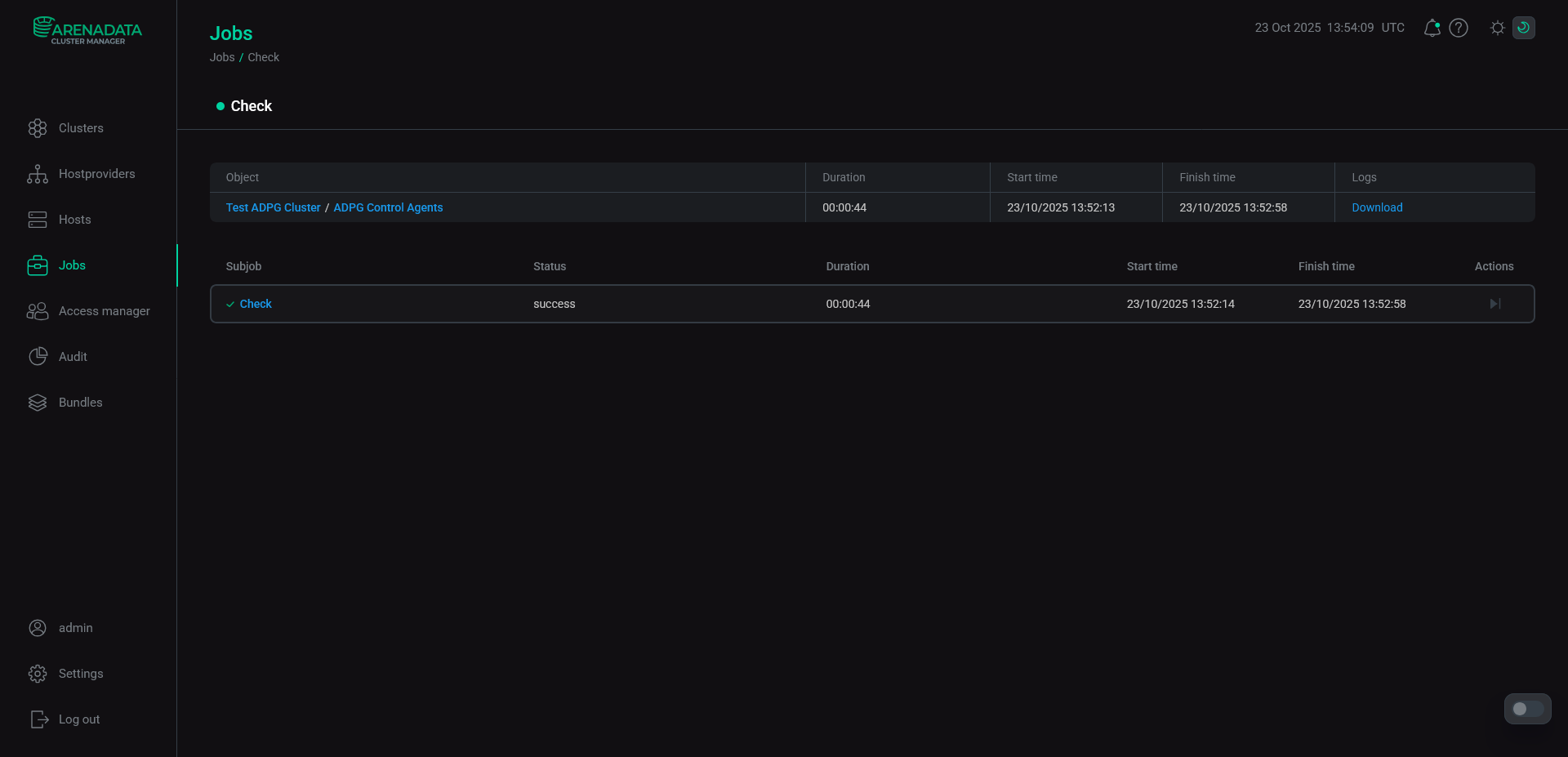Screen dimensions: 1568x757
Task: Open the help question mark menu
Action: 1459,28
